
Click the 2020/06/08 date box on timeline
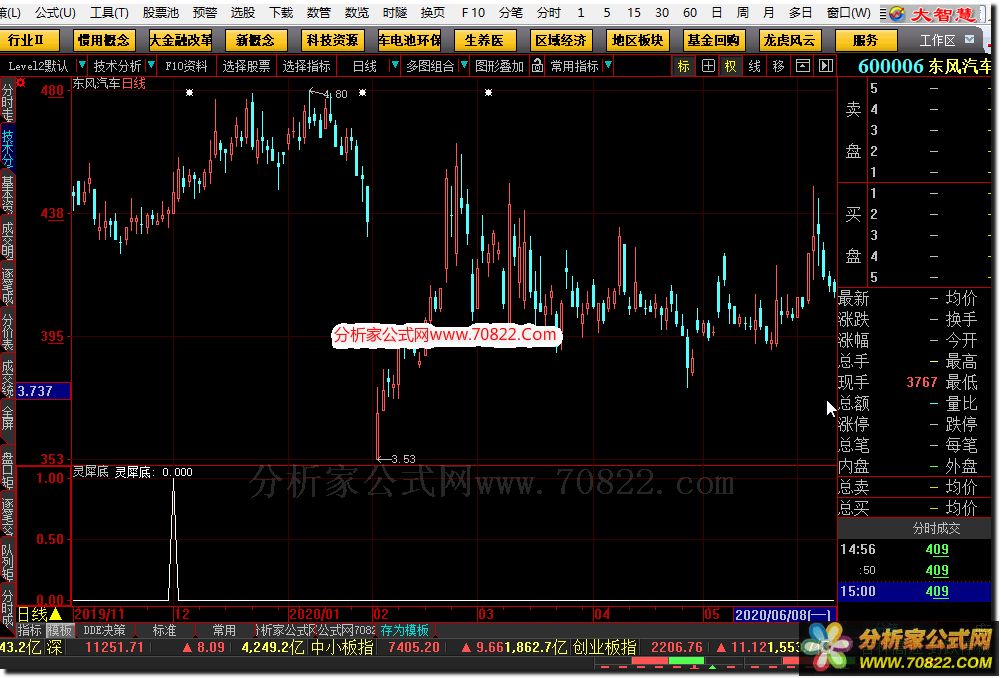coord(784,615)
